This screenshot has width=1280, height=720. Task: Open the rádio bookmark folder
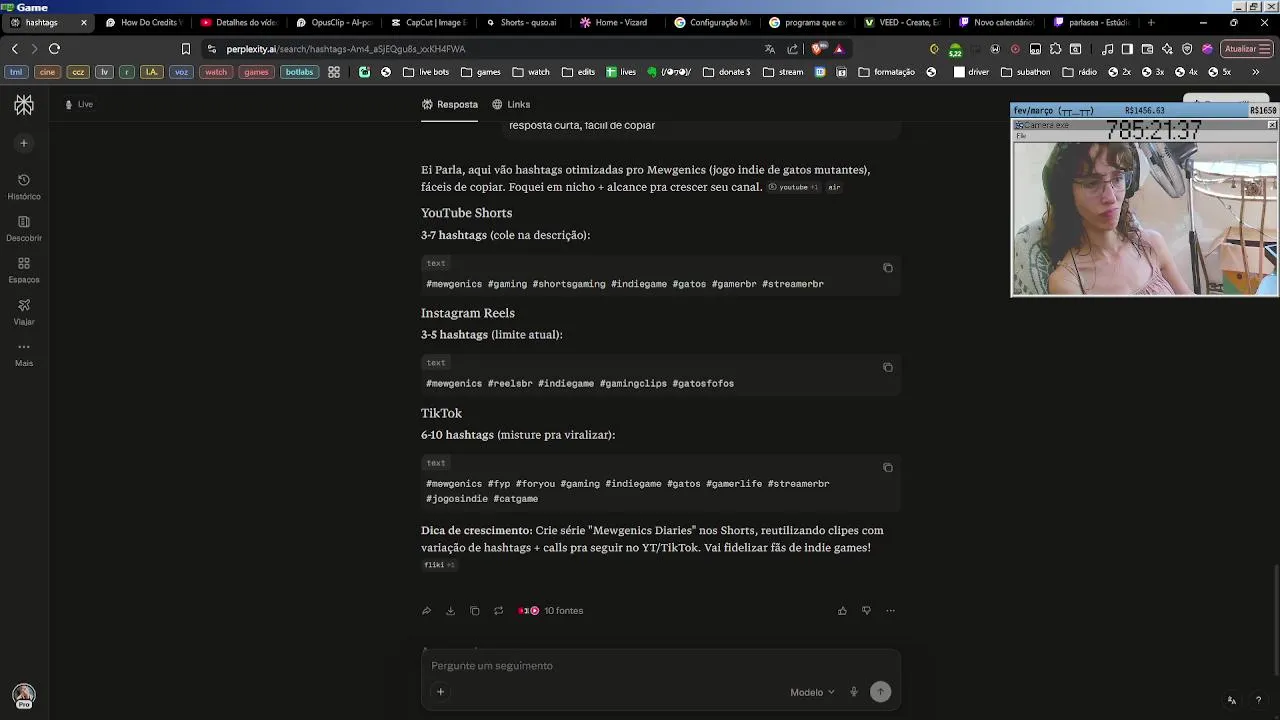tap(1079, 72)
